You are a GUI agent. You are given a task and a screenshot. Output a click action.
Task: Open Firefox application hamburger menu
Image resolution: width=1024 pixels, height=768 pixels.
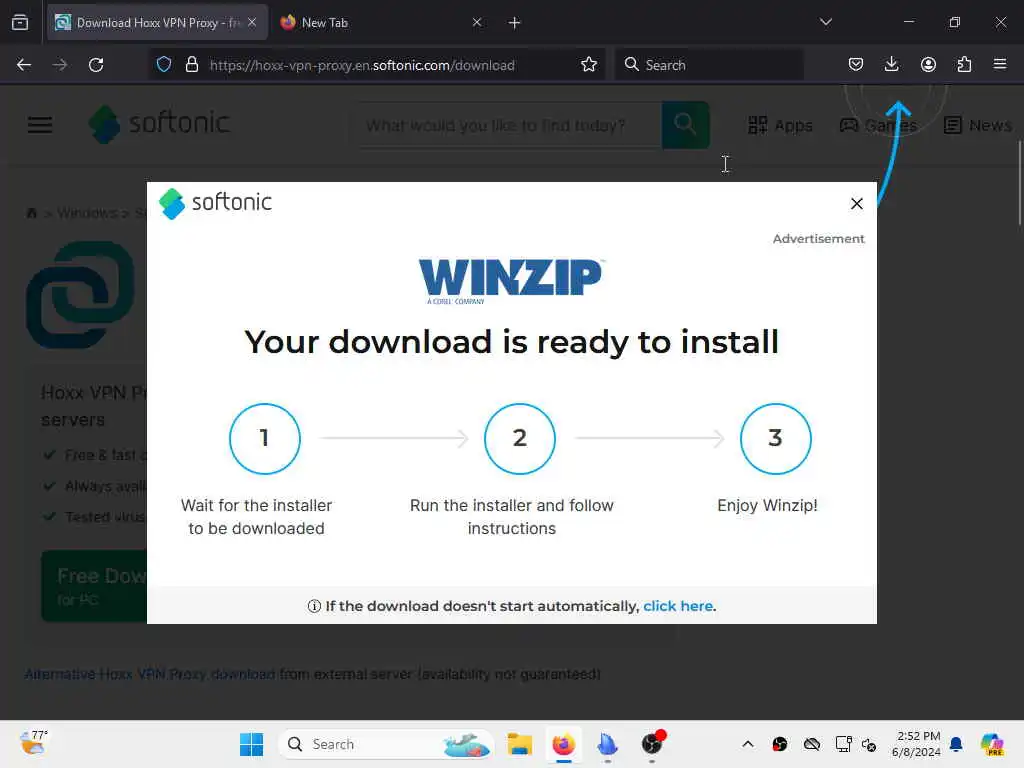[1000, 64]
